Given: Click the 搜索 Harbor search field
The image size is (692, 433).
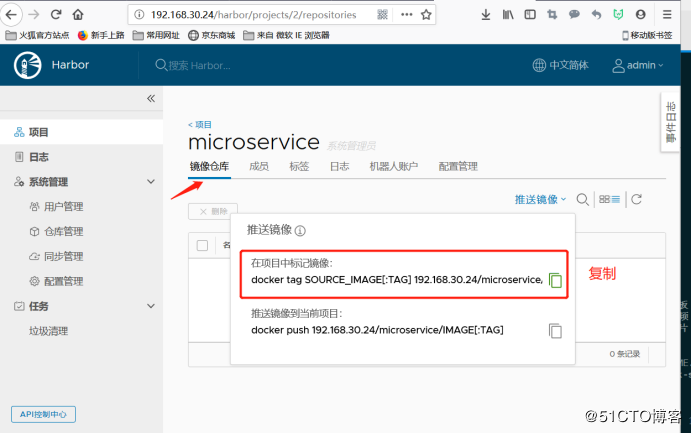Looking at the screenshot, I should click(199, 65).
